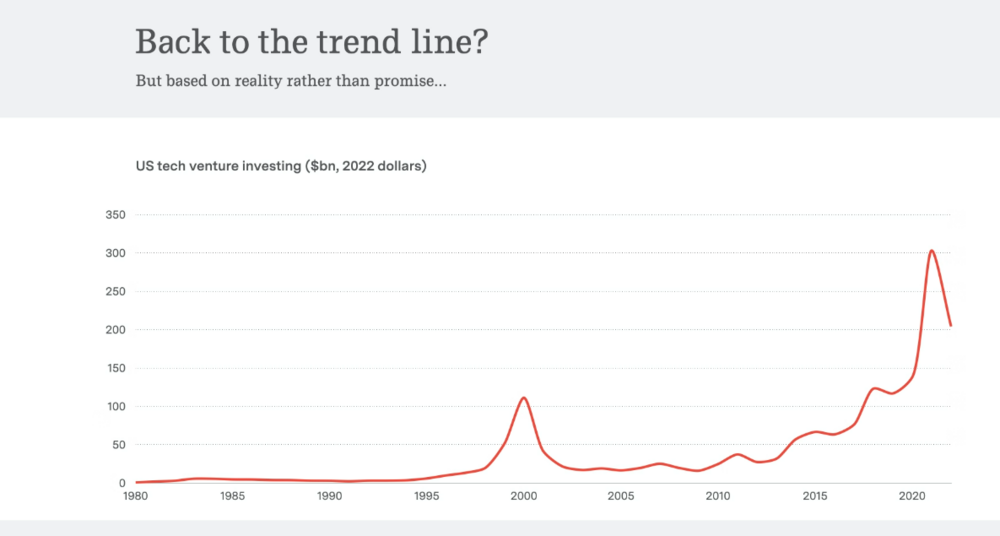Click the 200 y-axis label
1000x536 pixels.
point(113,330)
